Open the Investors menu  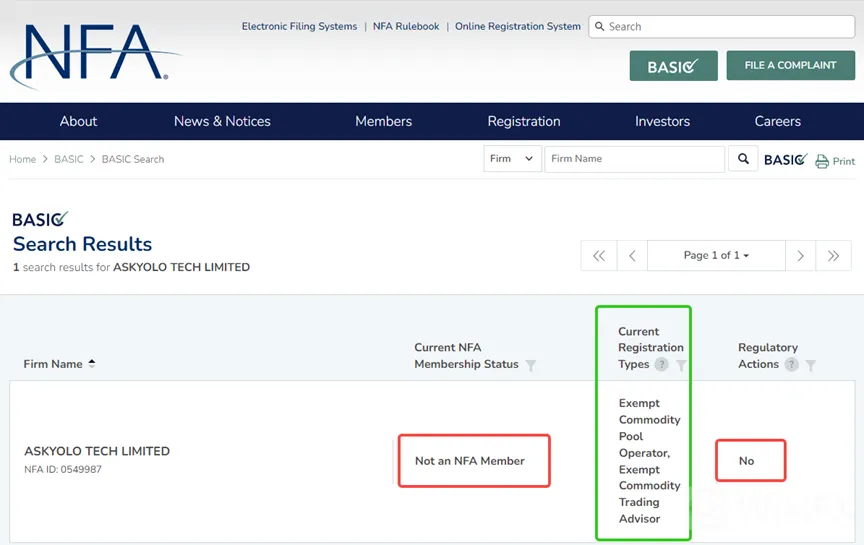(x=662, y=121)
